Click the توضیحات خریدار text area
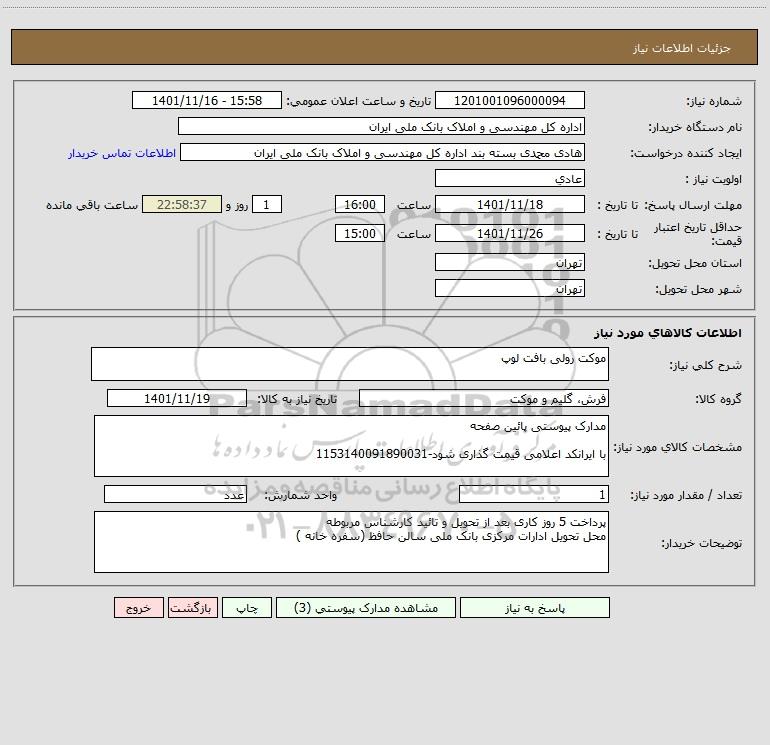This screenshot has height=745, width=770. [x=351, y=542]
